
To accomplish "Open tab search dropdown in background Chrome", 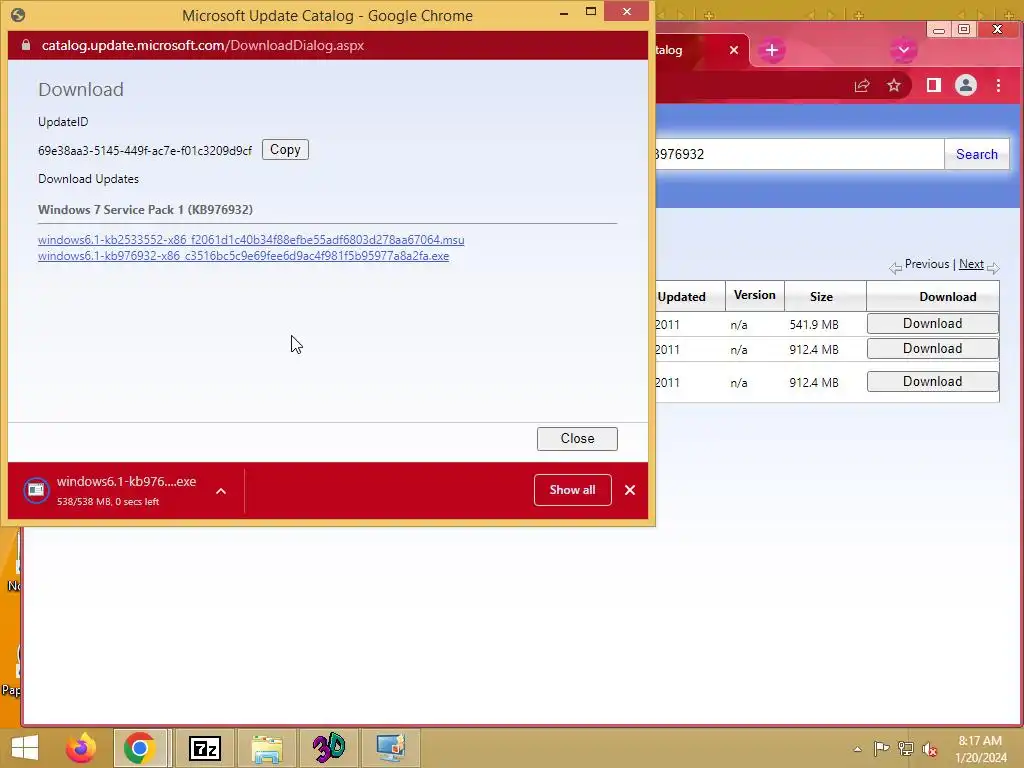I will [904, 50].
